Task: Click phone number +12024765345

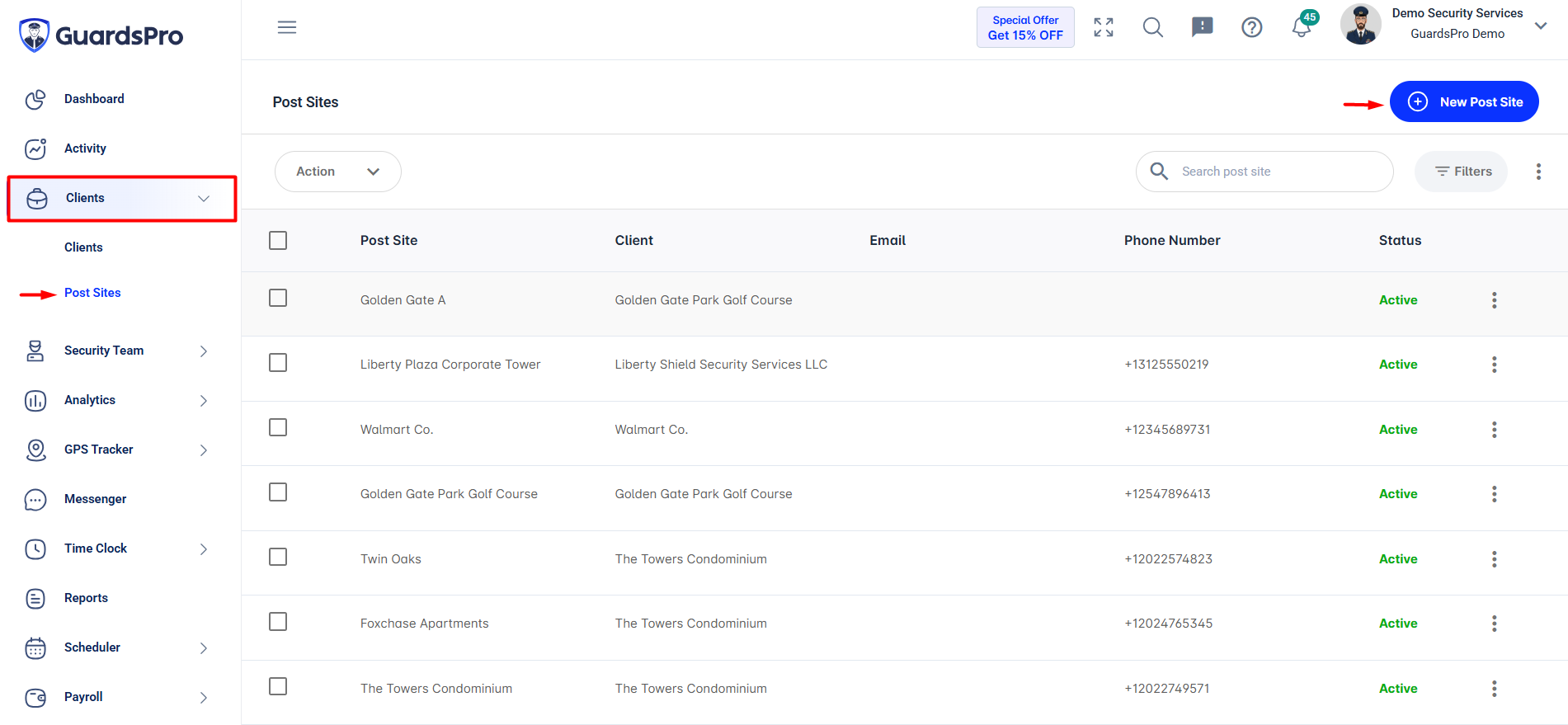Action: pyautogui.click(x=1169, y=624)
